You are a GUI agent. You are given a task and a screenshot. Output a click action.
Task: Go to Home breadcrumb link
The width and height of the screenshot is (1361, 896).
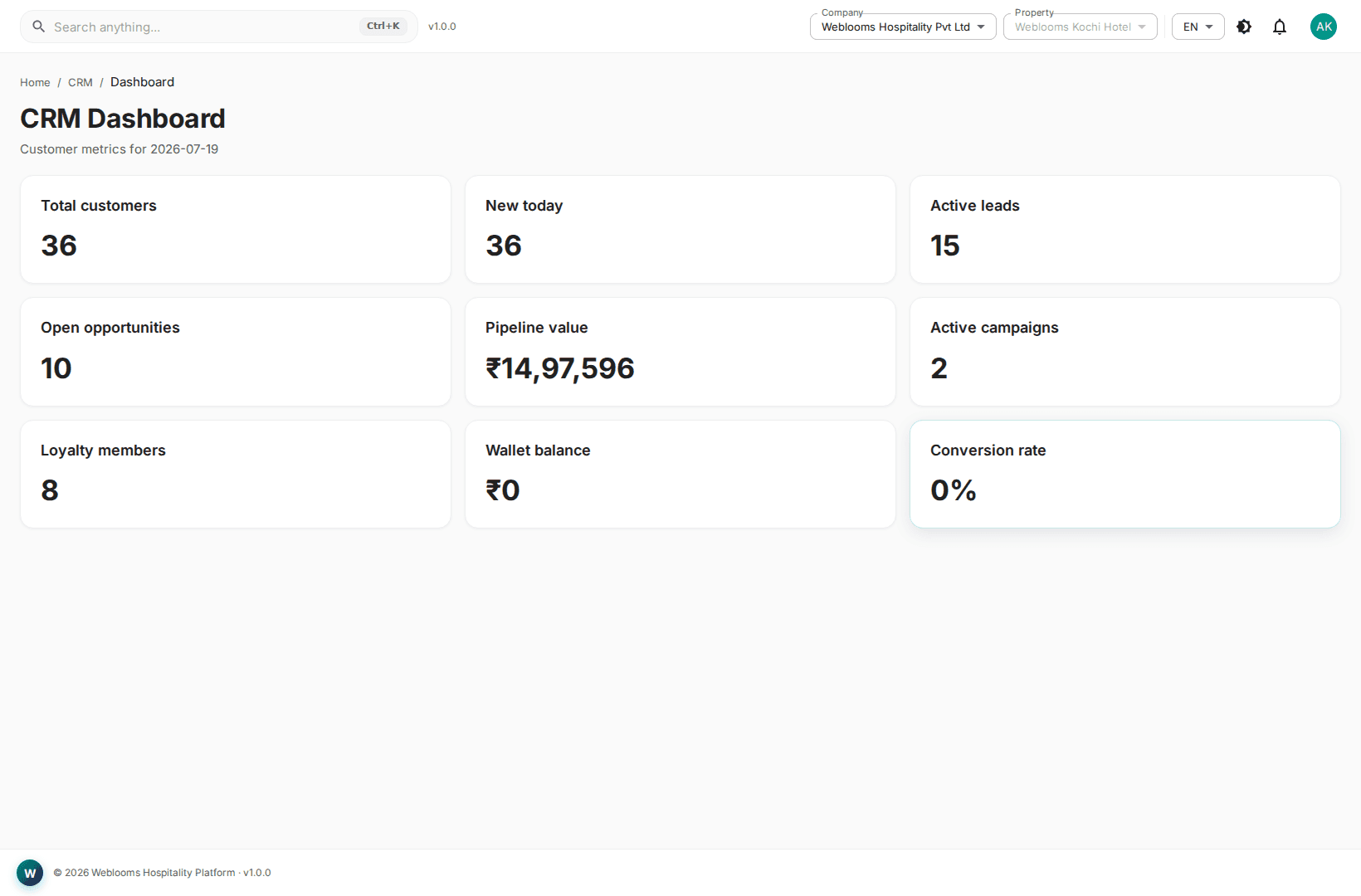click(x=35, y=82)
